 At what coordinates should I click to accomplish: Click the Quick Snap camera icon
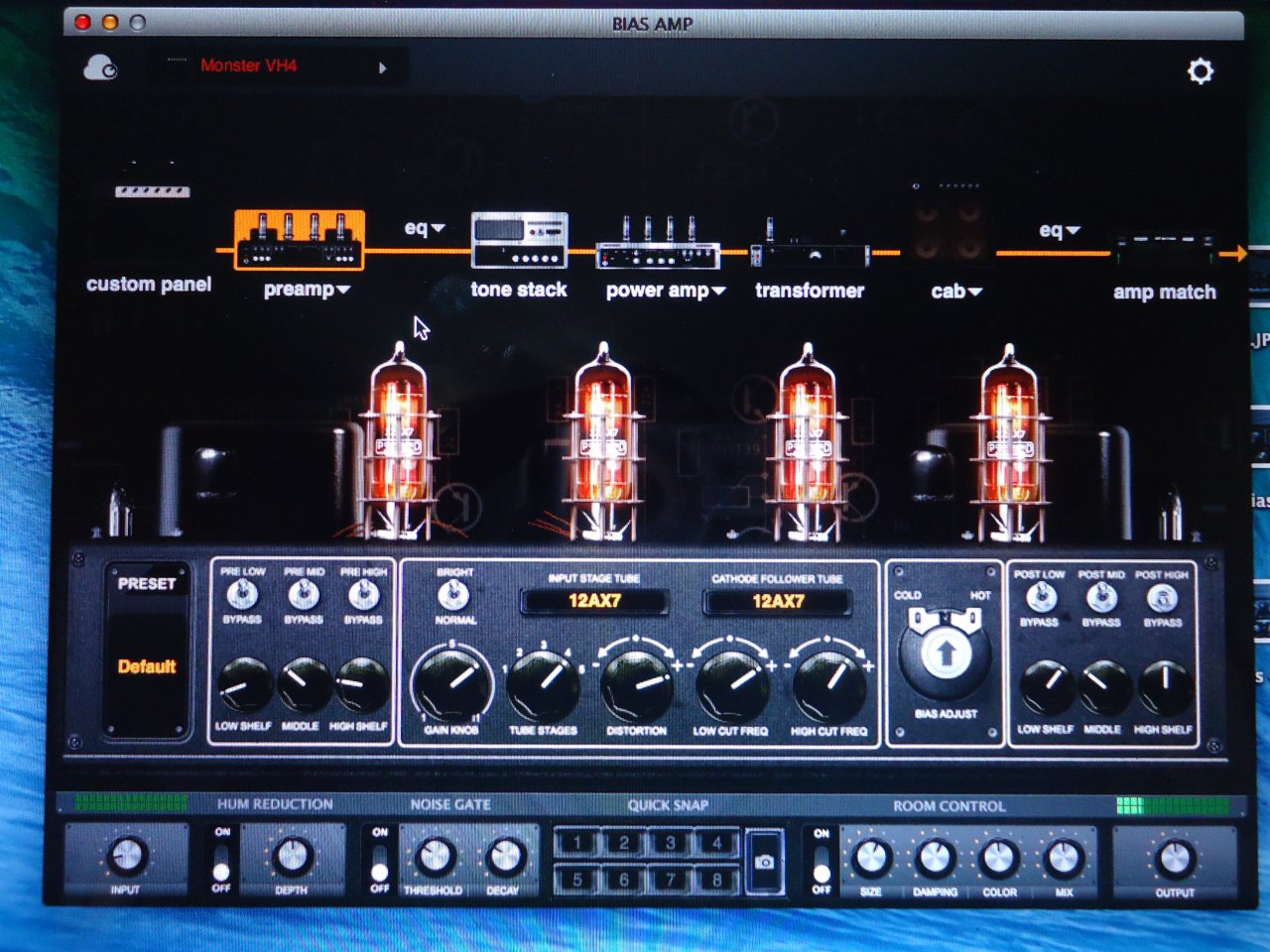(x=764, y=862)
